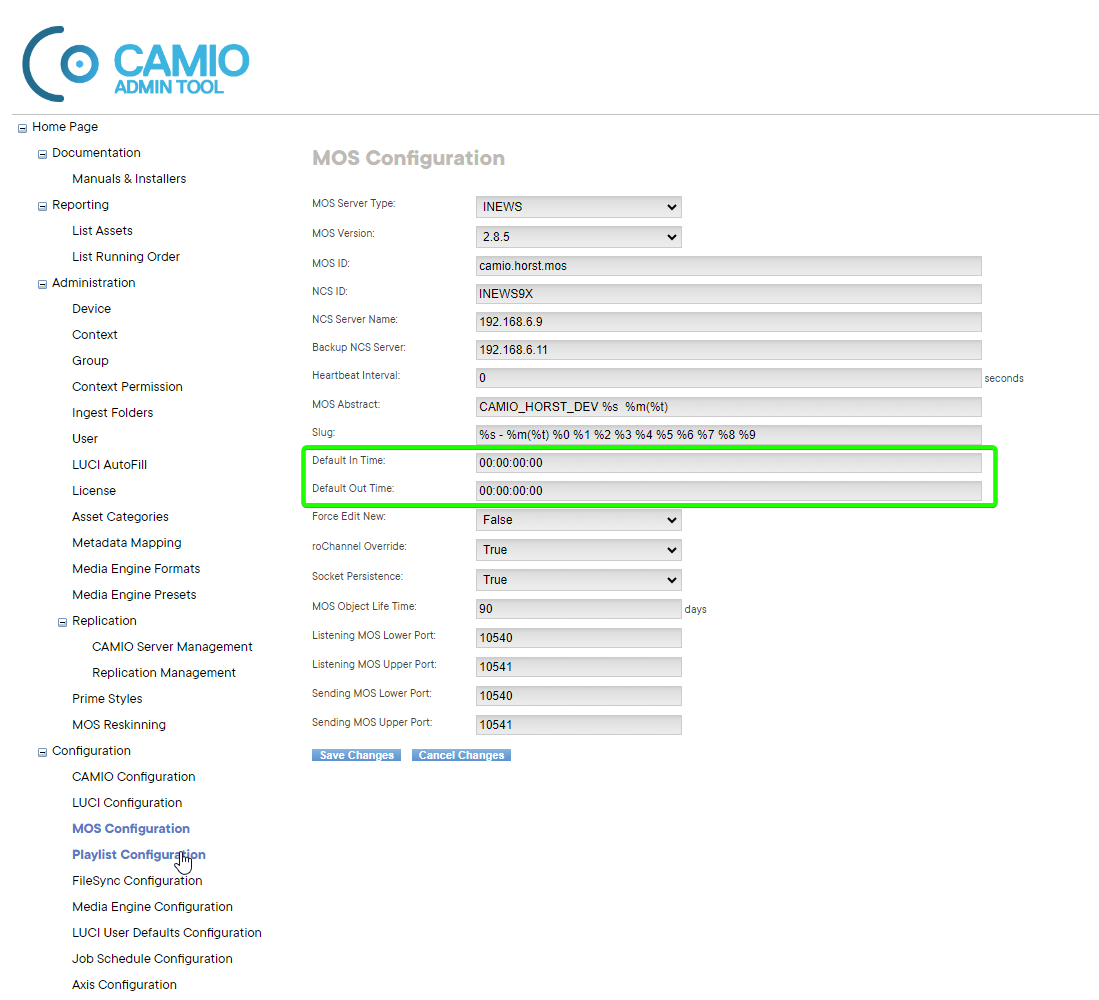Open Metadata Mapping page
The height and width of the screenshot is (1000, 1099).
126,542
